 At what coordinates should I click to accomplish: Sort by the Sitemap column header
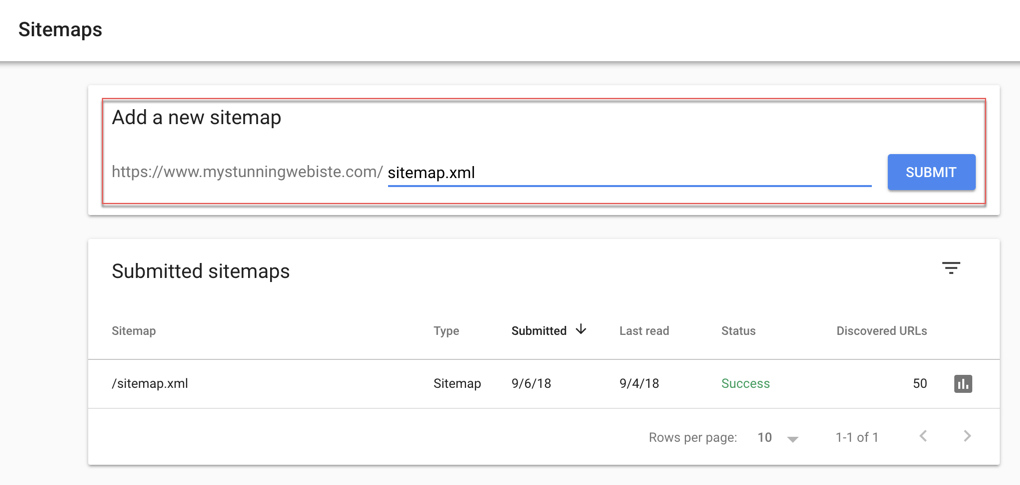pos(134,331)
